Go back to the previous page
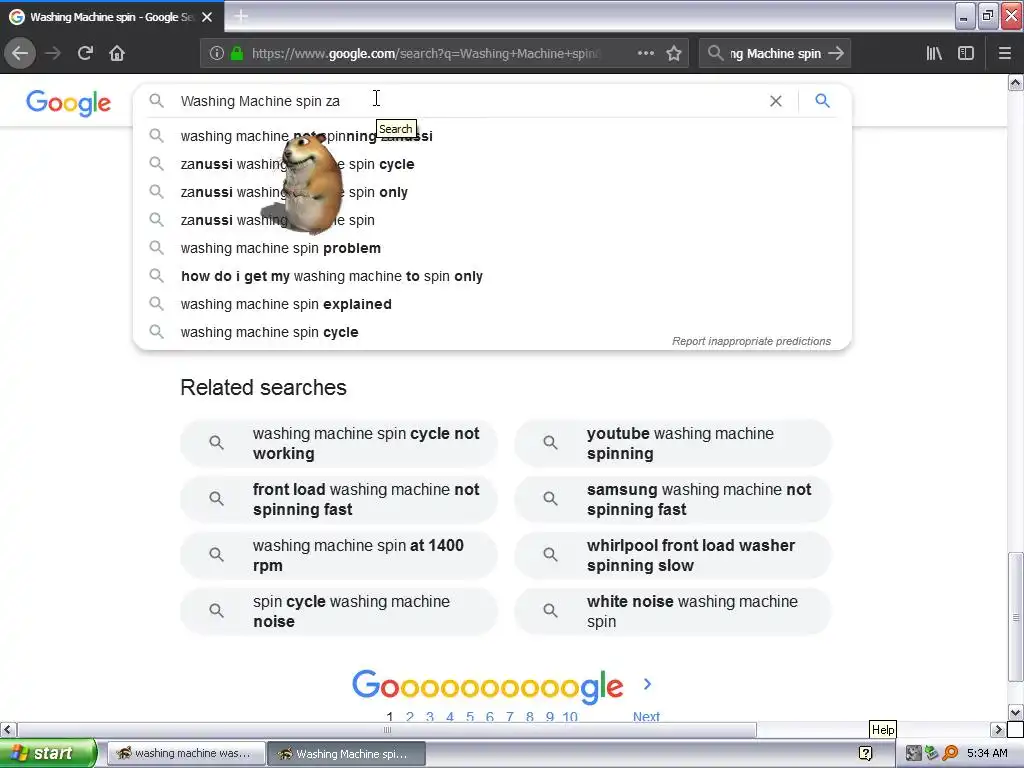 tap(20, 53)
